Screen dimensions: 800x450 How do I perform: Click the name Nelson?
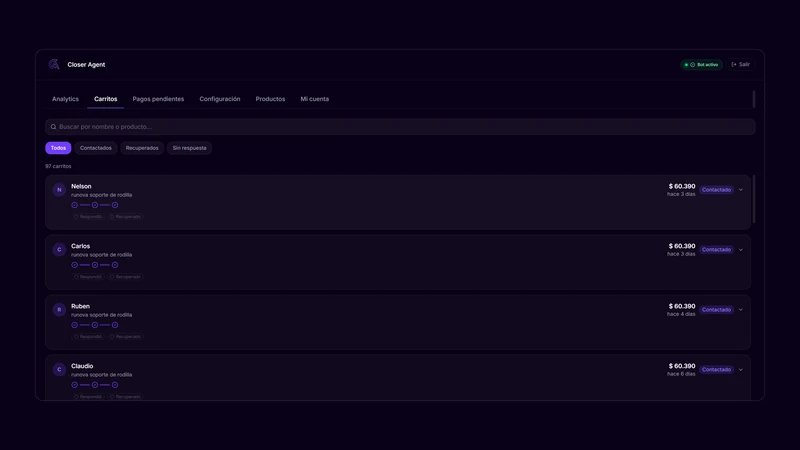(81, 186)
